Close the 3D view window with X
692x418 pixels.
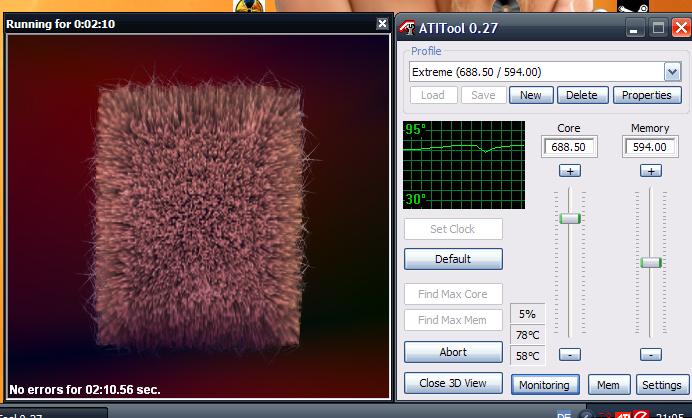pos(382,23)
